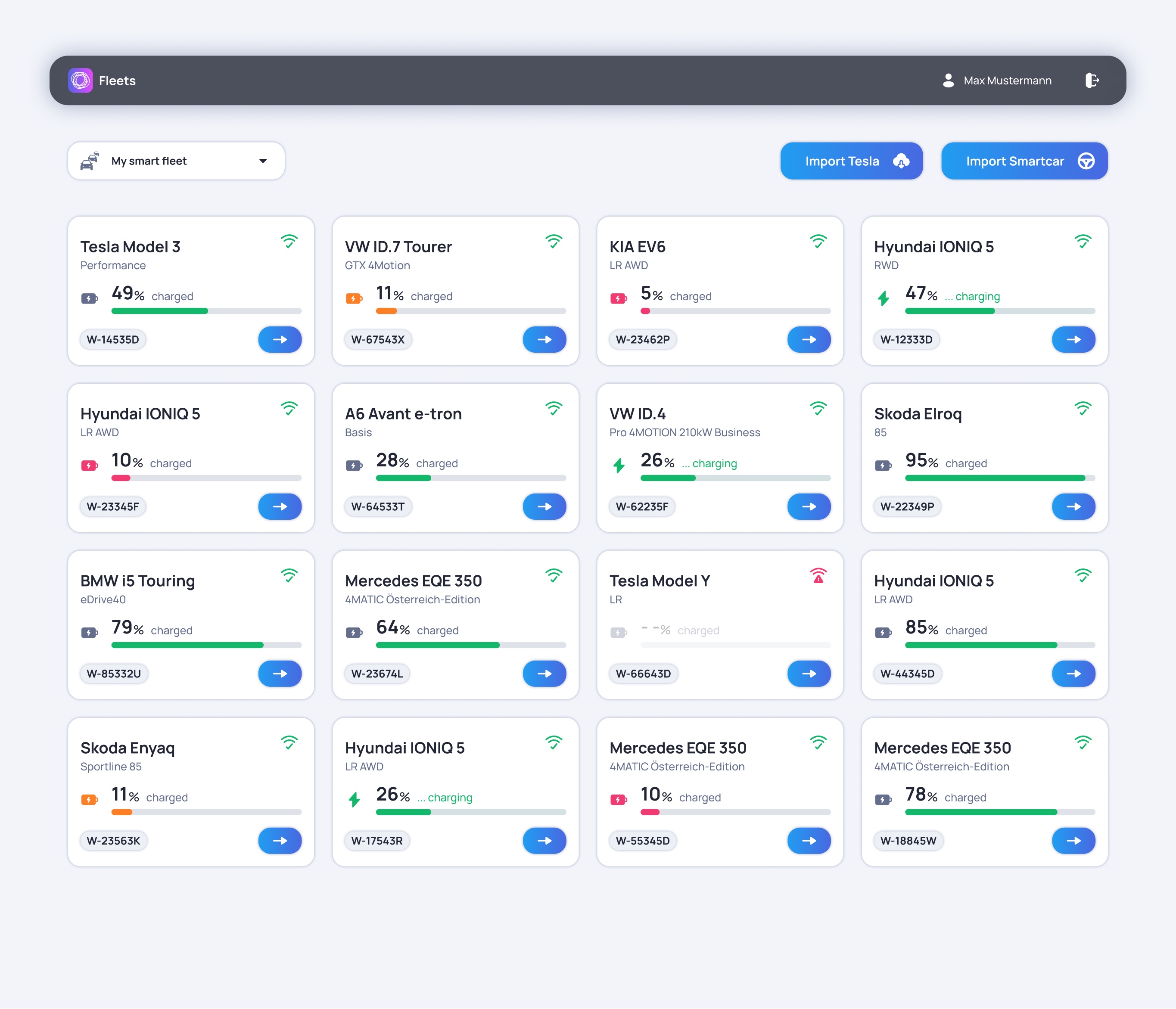Click the Import Tesla button
The height and width of the screenshot is (1009, 1176).
pyautogui.click(x=851, y=161)
